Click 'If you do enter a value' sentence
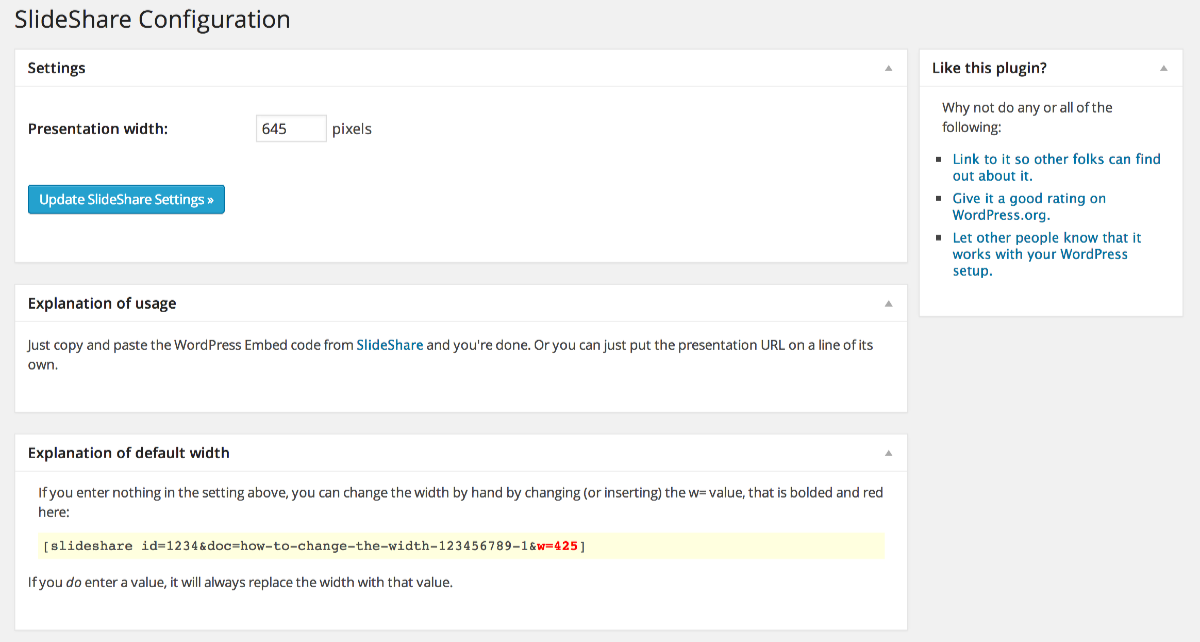 point(240,581)
